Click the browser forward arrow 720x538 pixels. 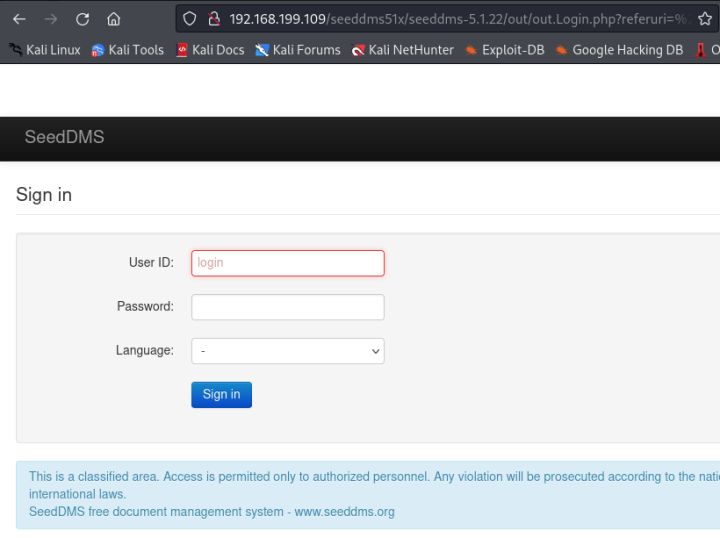coord(51,19)
